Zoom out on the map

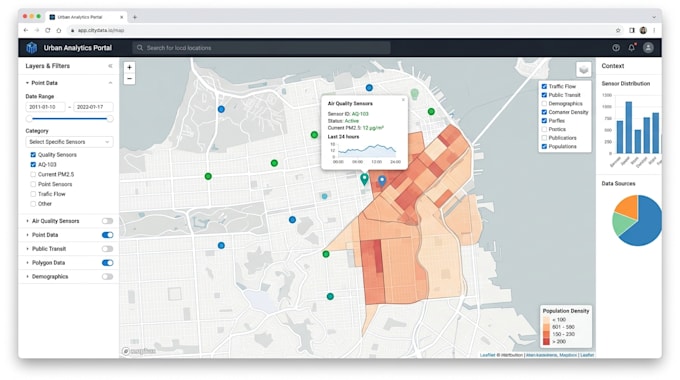(x=129, y=79)
